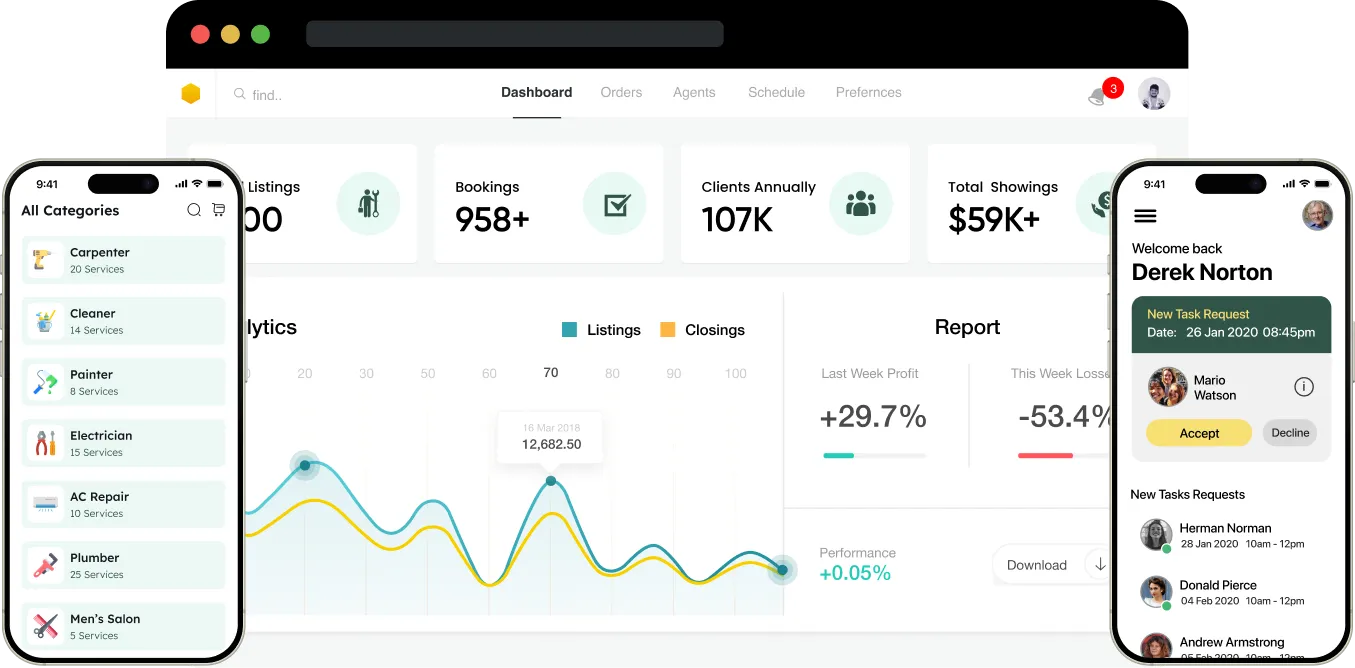Screen dimensions: 1355x668
Task: Click the Plumber wrench icon
Action: click(44, 565)
